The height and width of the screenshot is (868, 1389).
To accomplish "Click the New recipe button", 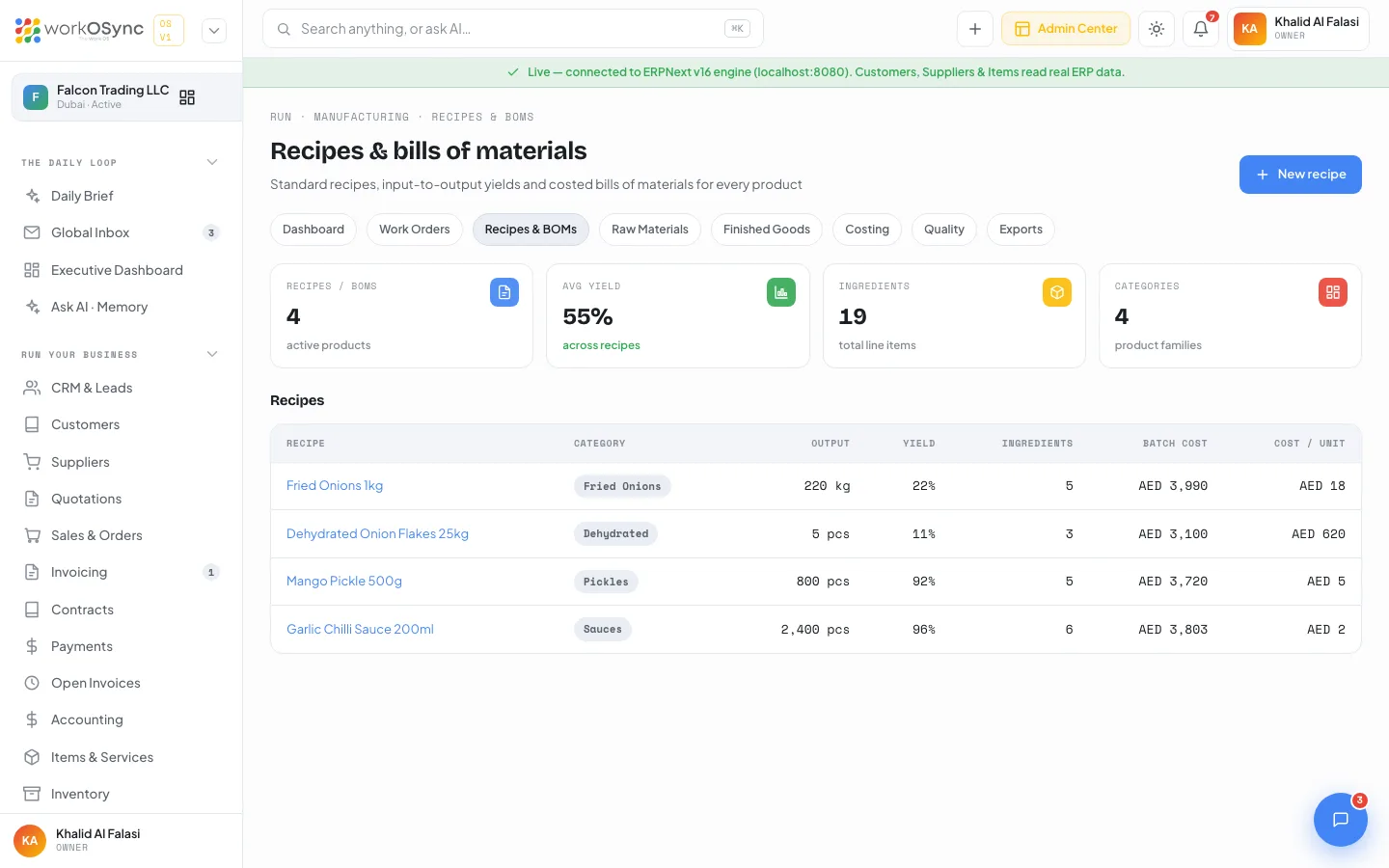I will (1300, 175).
